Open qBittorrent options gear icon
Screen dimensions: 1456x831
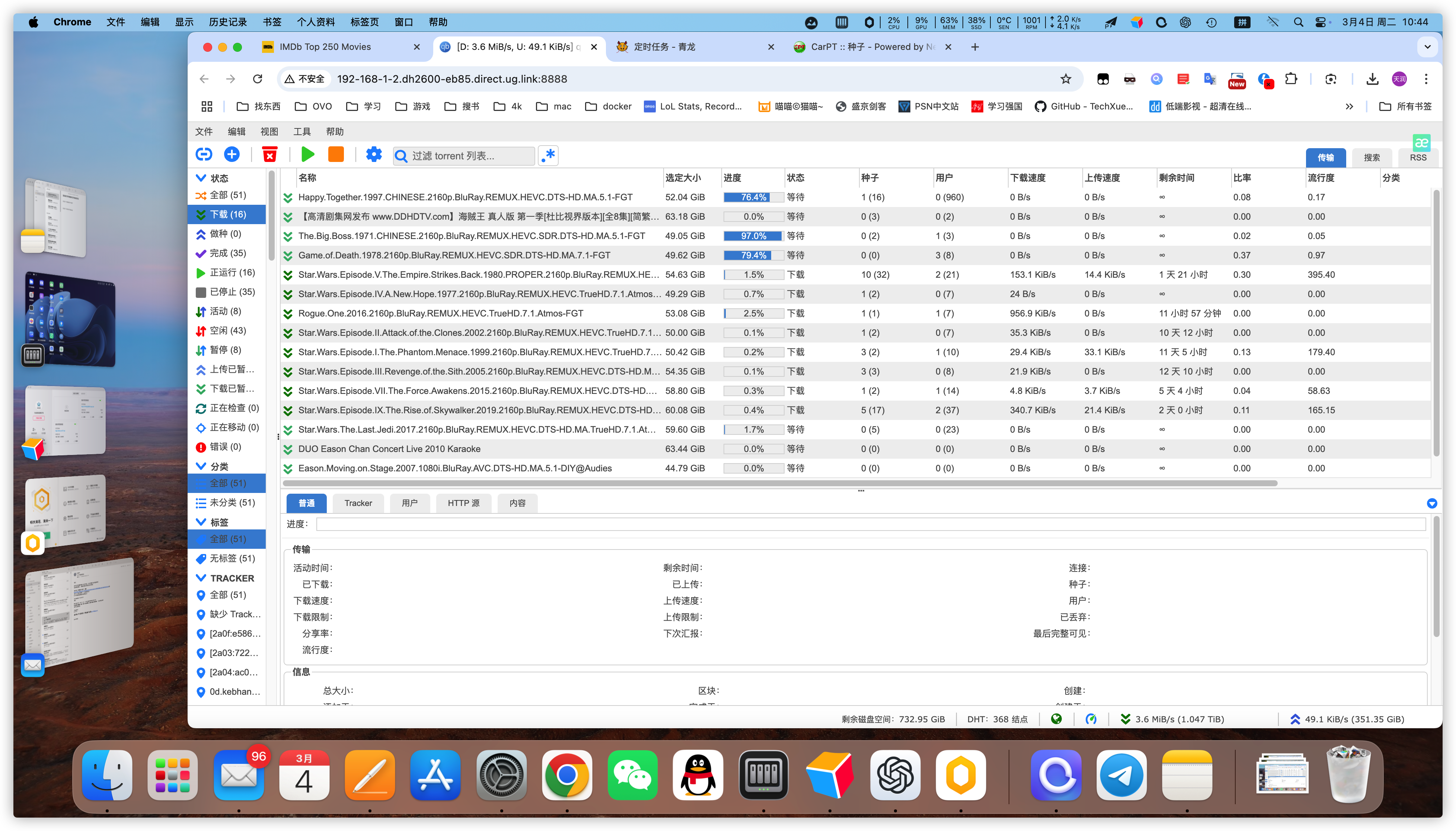pyautogui.click(x=374, y=155)
